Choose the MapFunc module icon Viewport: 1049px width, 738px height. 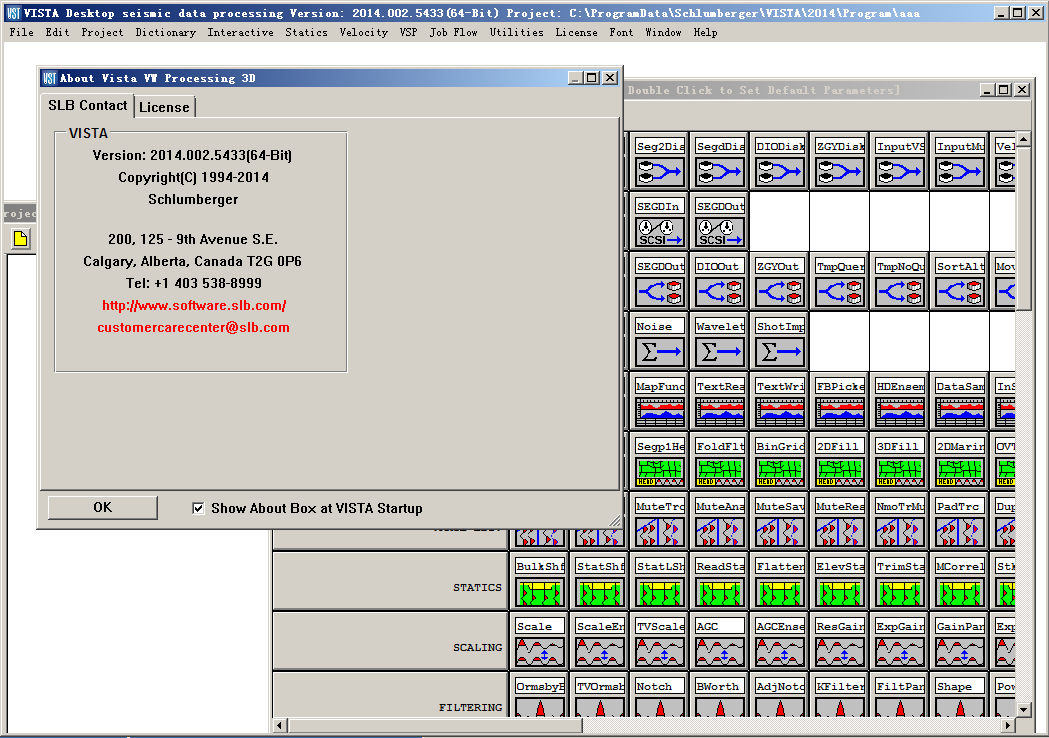[x=660, y=412]
